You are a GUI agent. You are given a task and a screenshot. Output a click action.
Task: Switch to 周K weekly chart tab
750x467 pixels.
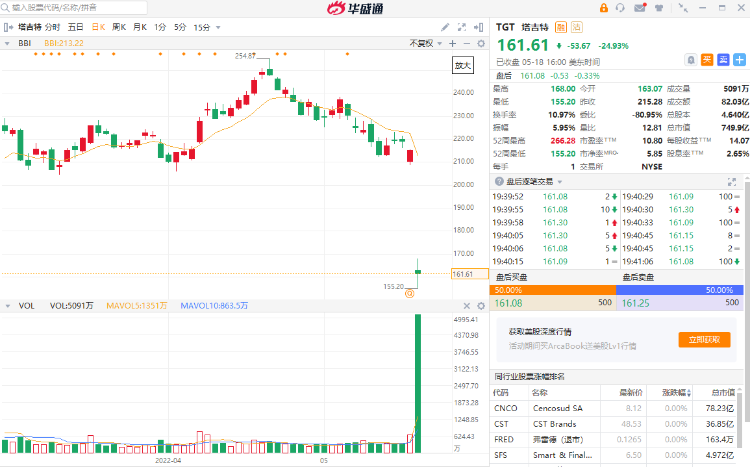click(x=119, y=27)
